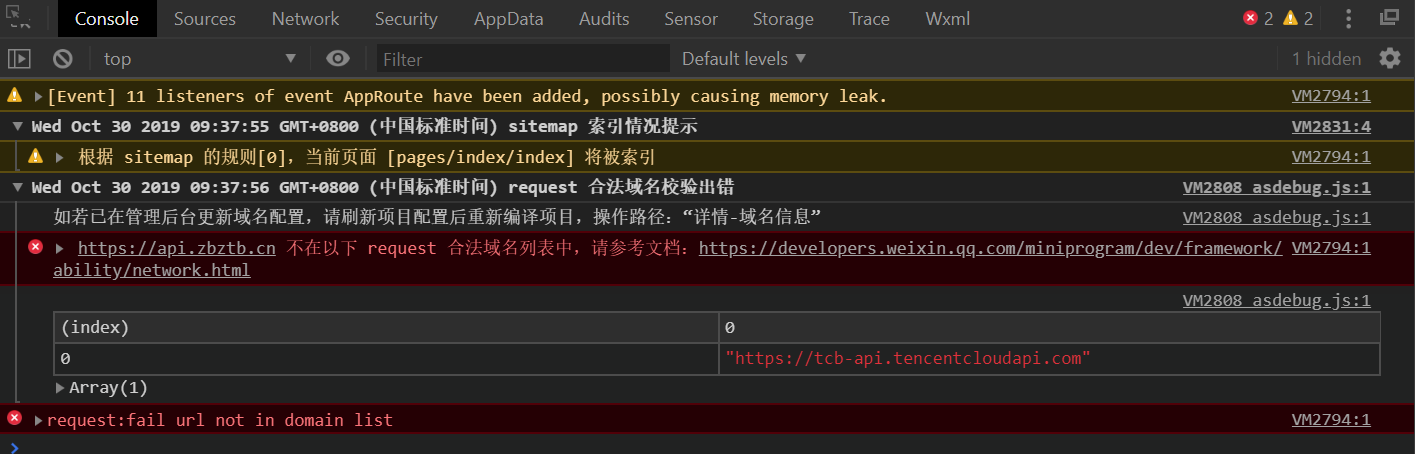Click the red error count badge

[x=1258, y=18]
